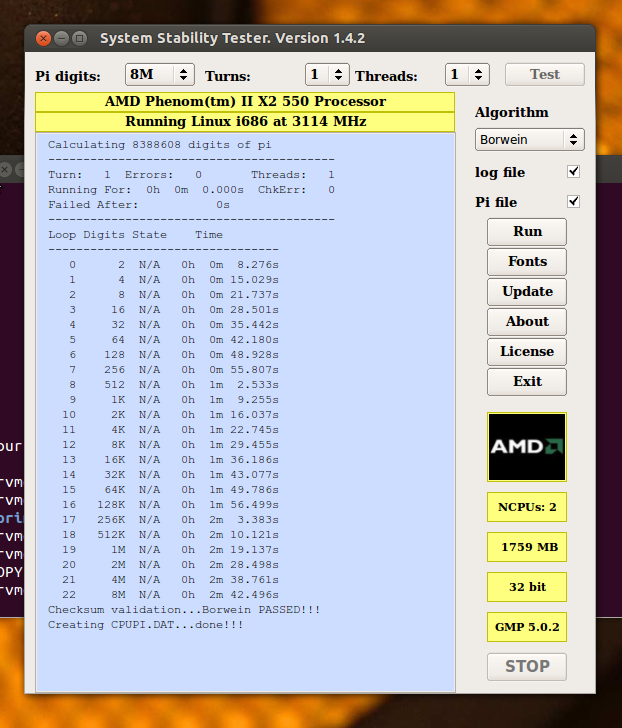Open the Fonts dialog button

point(527,261)
